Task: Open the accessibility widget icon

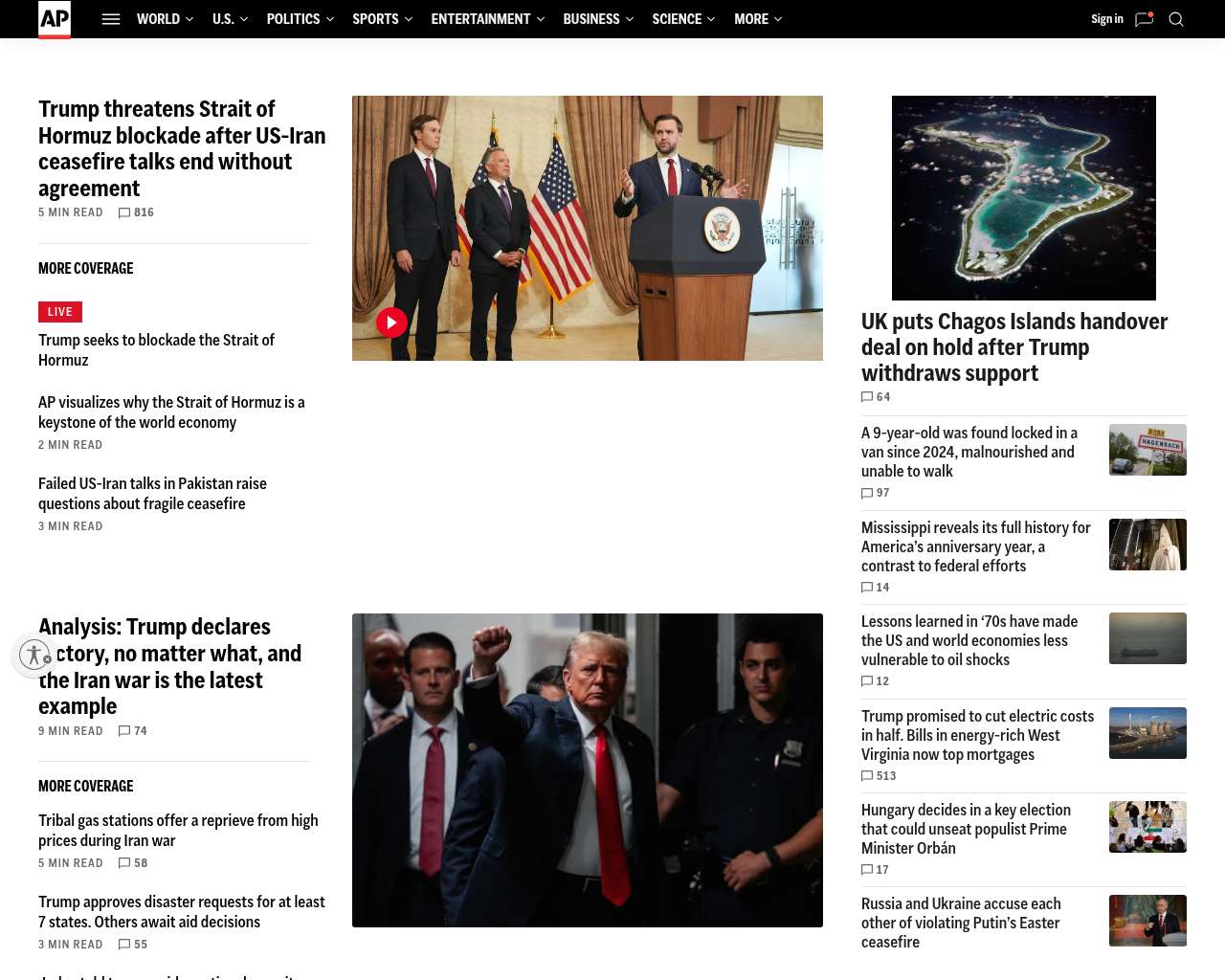Action: [x=34, y=655]
